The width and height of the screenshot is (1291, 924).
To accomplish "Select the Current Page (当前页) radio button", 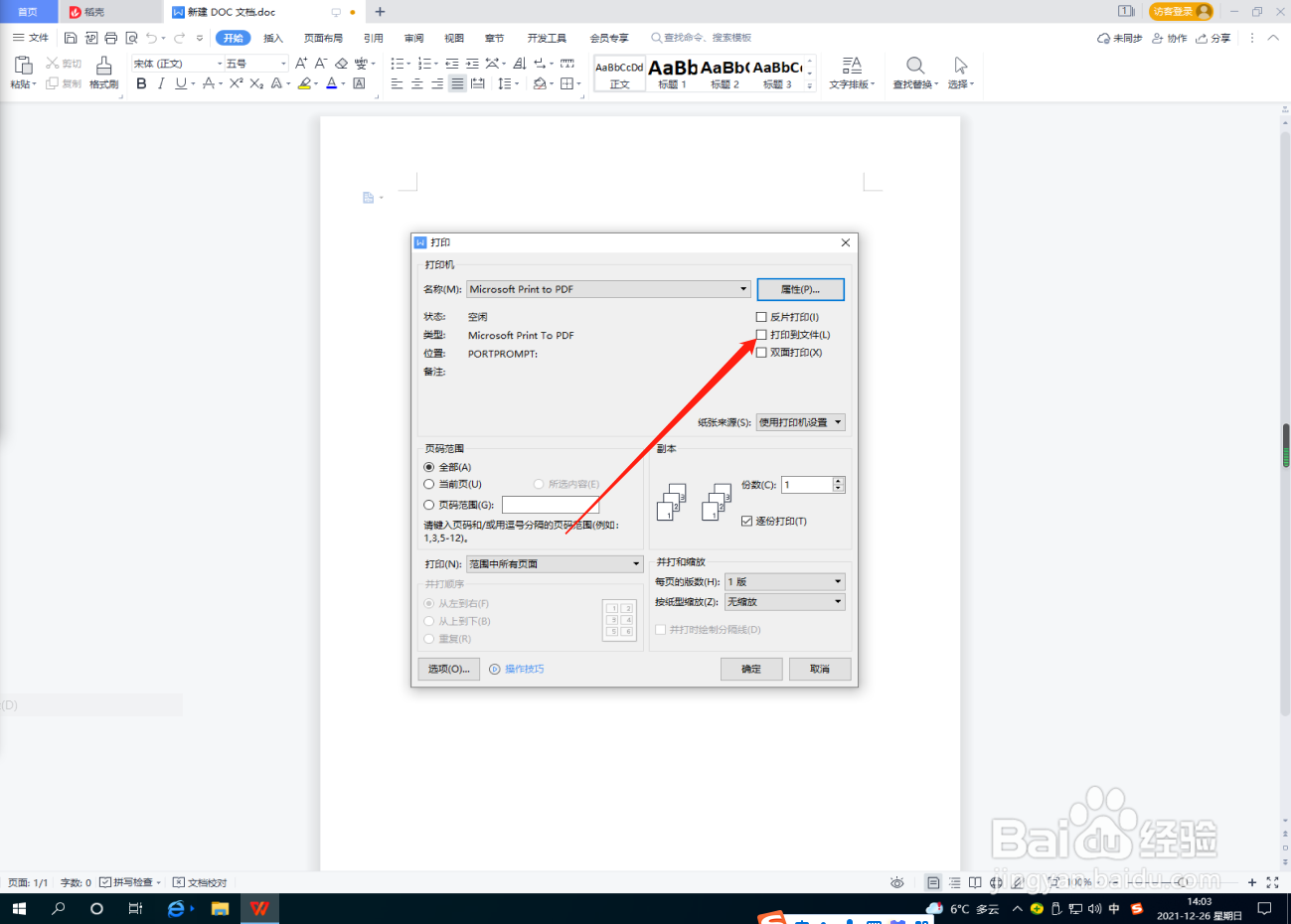I will 429,485.
